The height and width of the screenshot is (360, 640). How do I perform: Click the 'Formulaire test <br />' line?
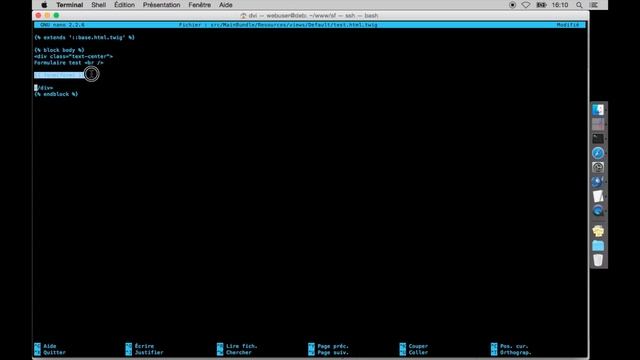point(69,63)
